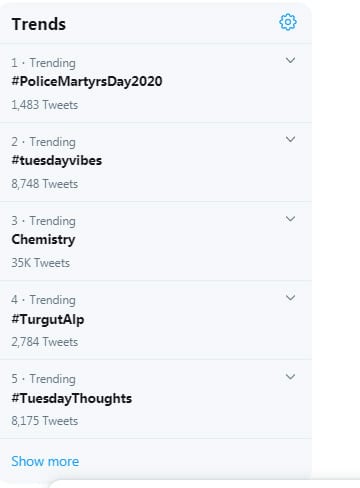Expand options chevron for #tuesdayvibes
This screenshot has height=488, width=360.
(x=290, y=139)
